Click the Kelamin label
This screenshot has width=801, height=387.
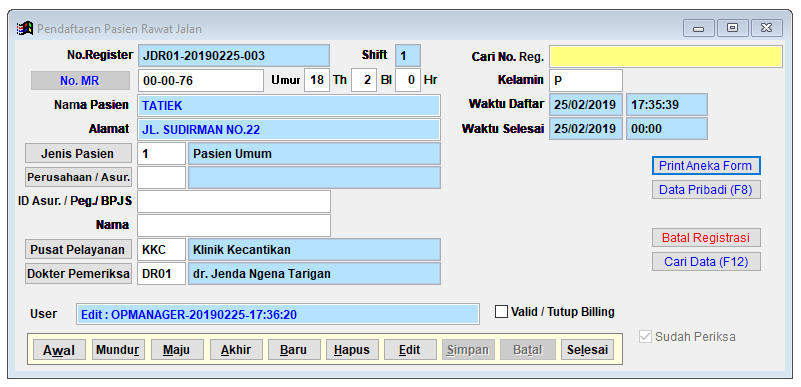pyautogui.click(x=521, y=80)
